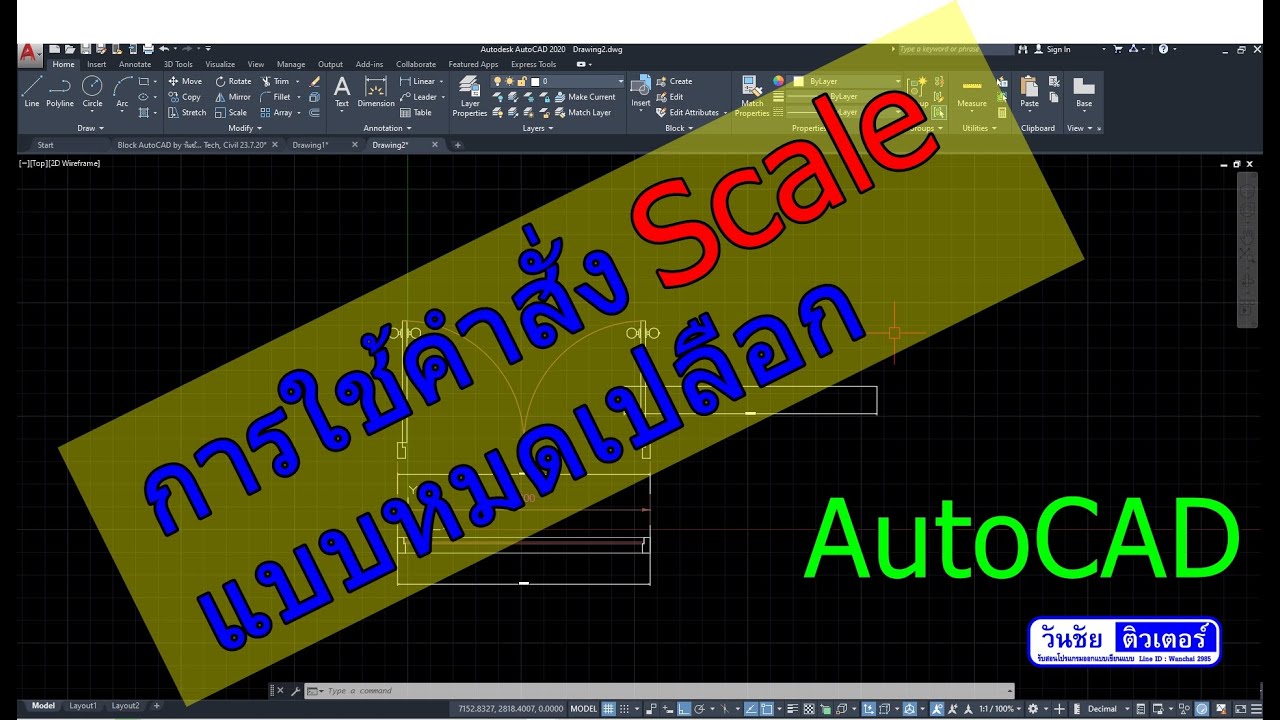Switch to the Layout1 tab
The width and height of the screenshot is (1280, 720).
pyautogui.click(x=83, y=706)
